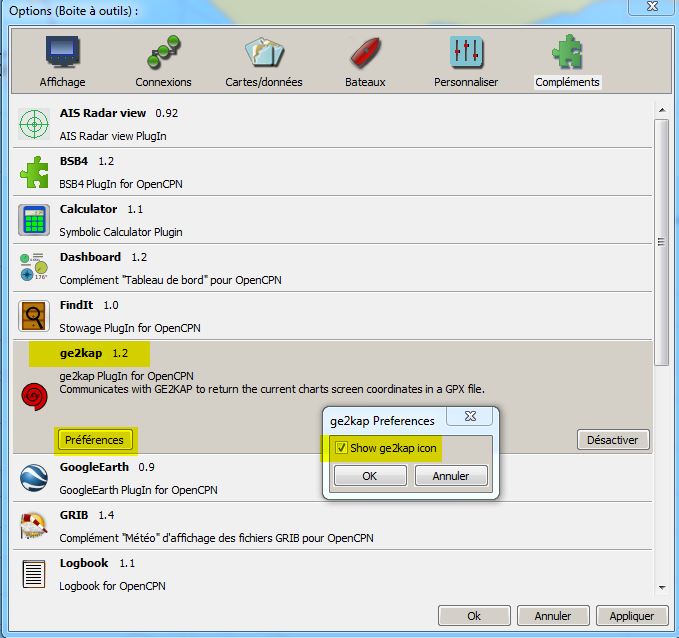Open the Personnaliser sliders icon

click(x=466, y=52)
